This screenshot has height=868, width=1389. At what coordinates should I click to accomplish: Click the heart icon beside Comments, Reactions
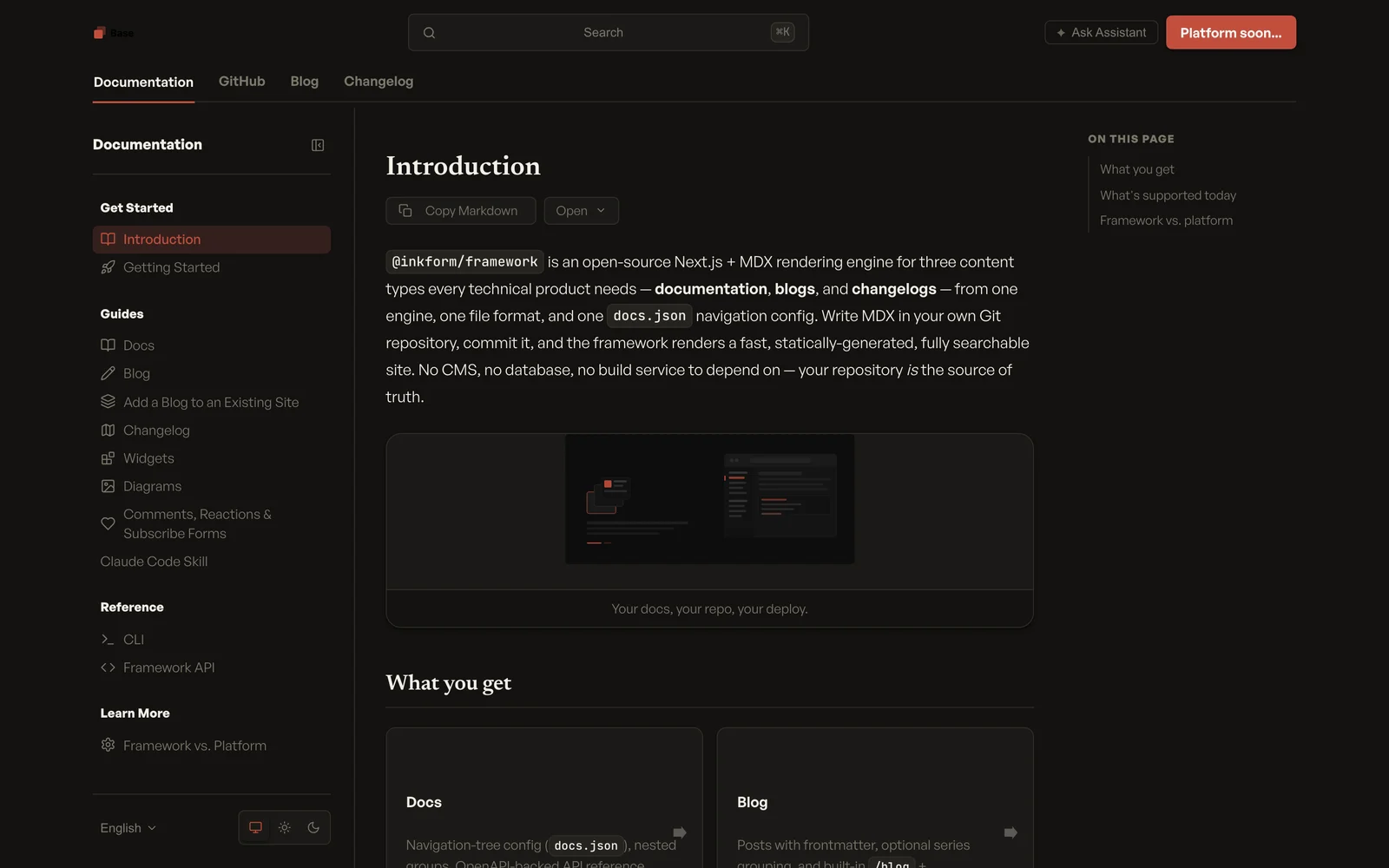108,523
